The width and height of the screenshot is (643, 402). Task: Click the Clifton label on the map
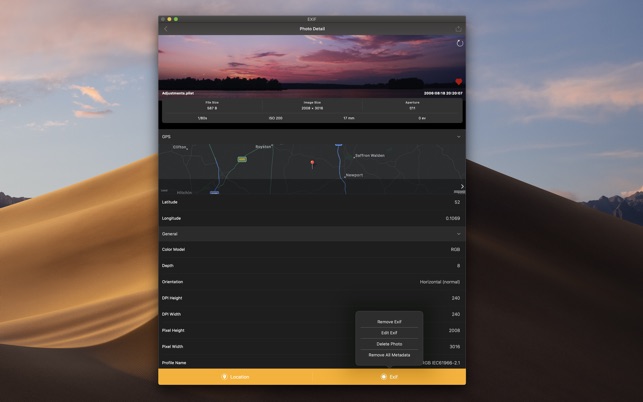click(179, 147)
